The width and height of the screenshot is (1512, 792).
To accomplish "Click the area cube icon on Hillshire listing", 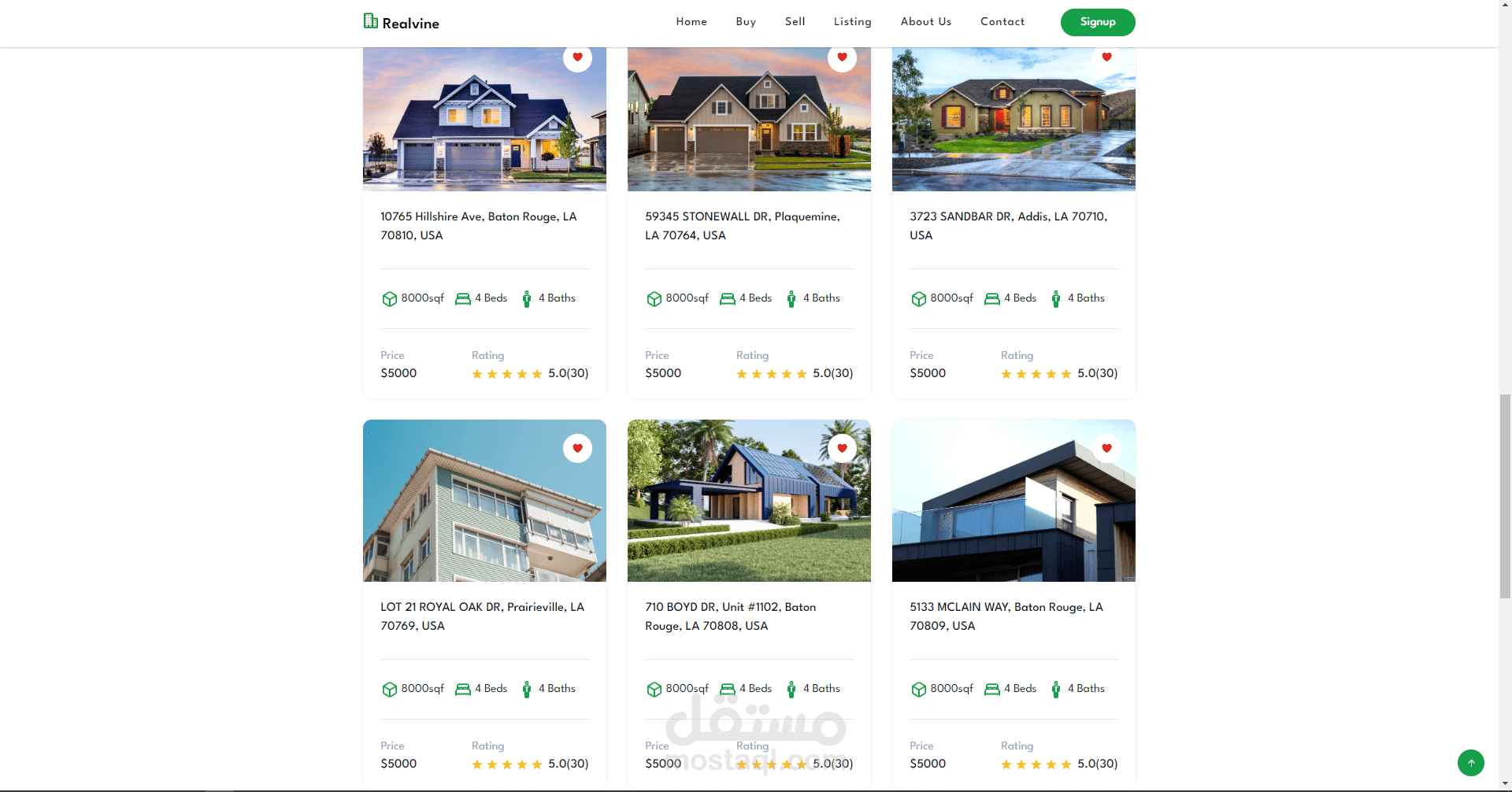I will point(389,299).
